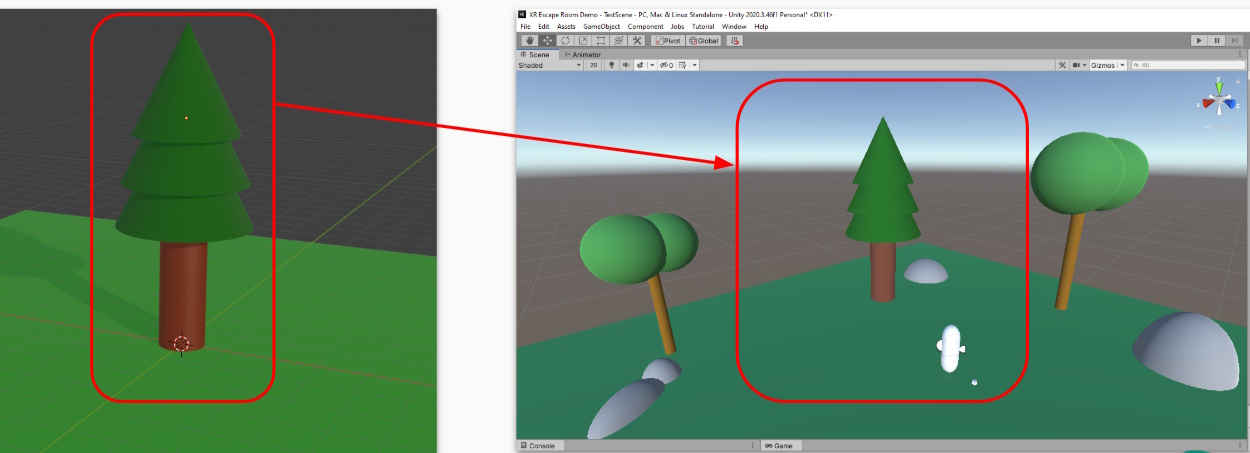This screenshot has height=453, width=1250.
Task: Open the Console panel options menu
Action: (752, 445)
